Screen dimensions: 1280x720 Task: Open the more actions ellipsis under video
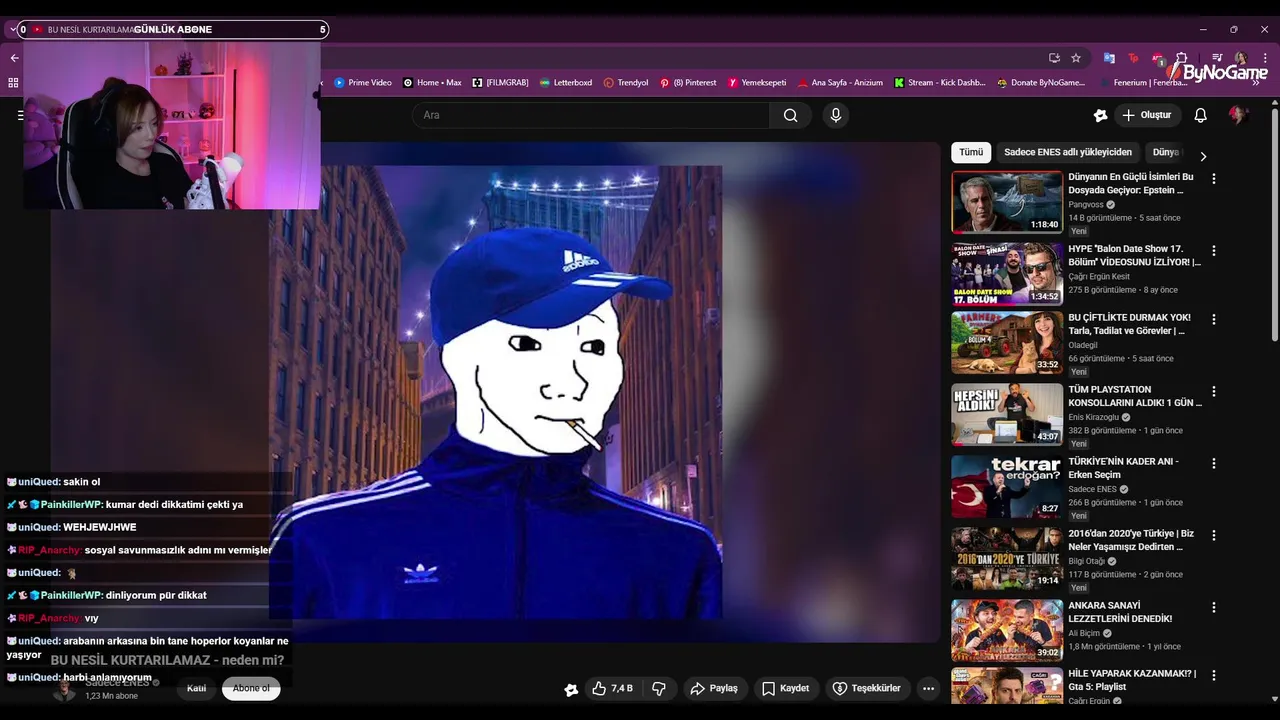click(x=928, y=688)
